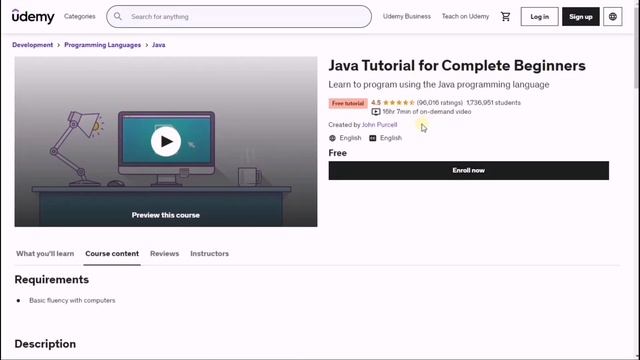The height and width of the screenshot is (360, 640).
Task: Click 'Preview this course' caption
Action: tap(166, 215)
